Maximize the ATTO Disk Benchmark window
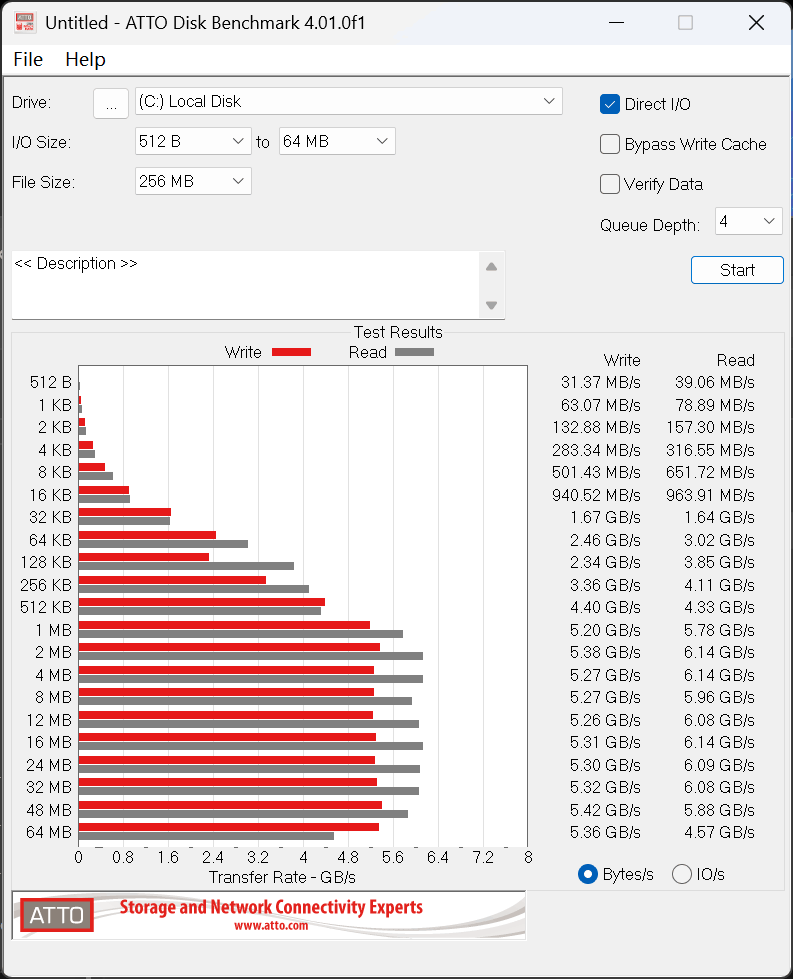The width and height of the screenshot is (793, 979). pos(686,22)
